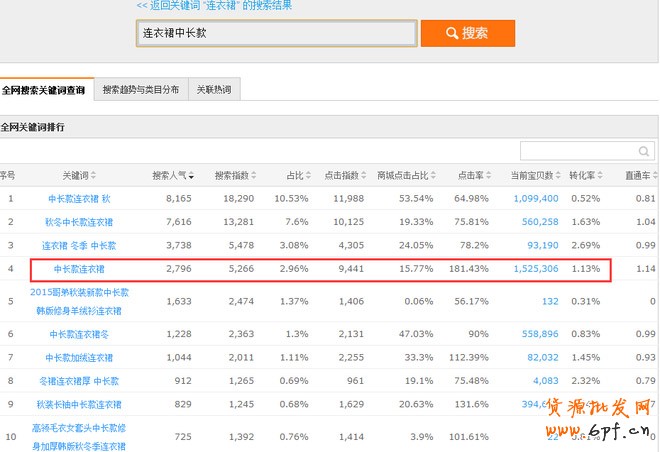This screenshot has width=660, height=452.
Task: Sort by 商城点击占比 column header
Action: coord(402,175)
